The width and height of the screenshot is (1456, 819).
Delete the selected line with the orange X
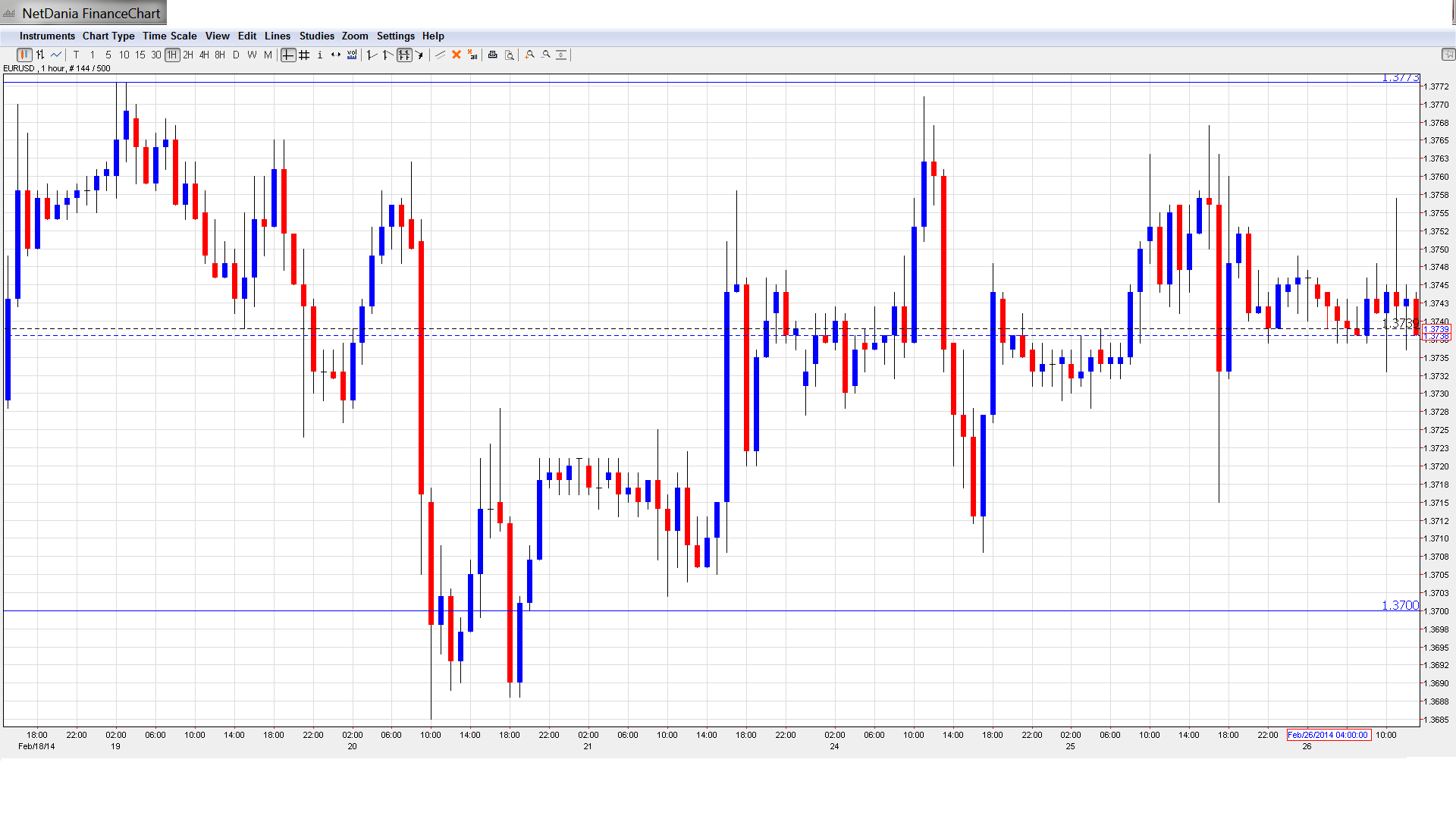tap(457, 55)
